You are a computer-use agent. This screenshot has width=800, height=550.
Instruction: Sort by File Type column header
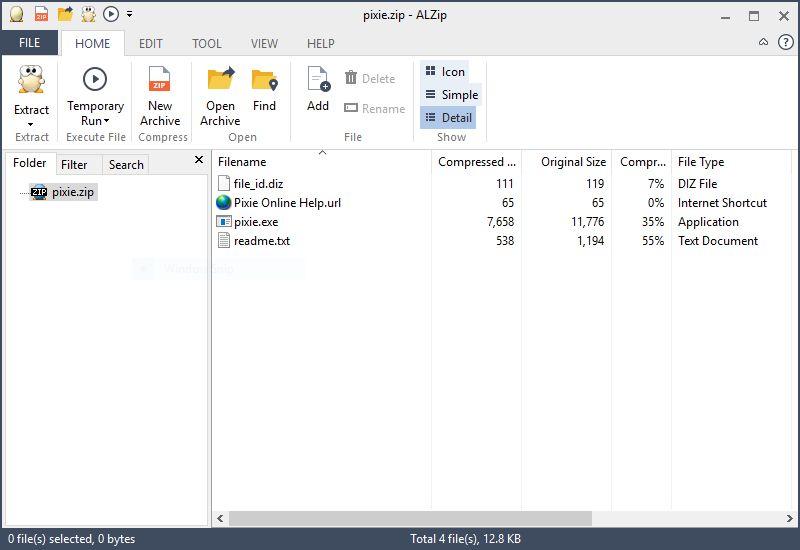pyautogui.click(x=730, y=162)
